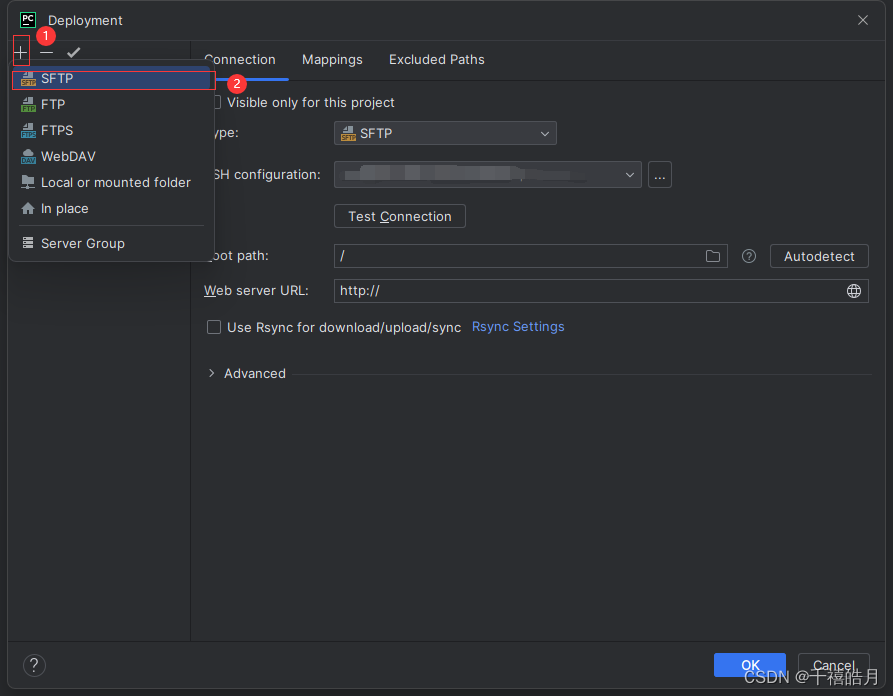Open URL in browser via globe icon
The image size is (893, 696).
click(854, 291)
